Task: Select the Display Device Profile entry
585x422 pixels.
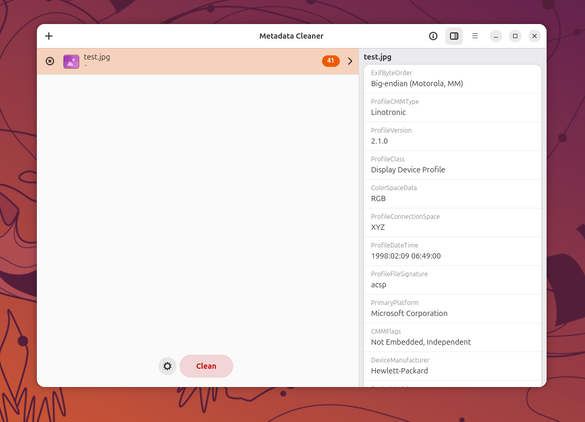Action: (x=452, y=165)
